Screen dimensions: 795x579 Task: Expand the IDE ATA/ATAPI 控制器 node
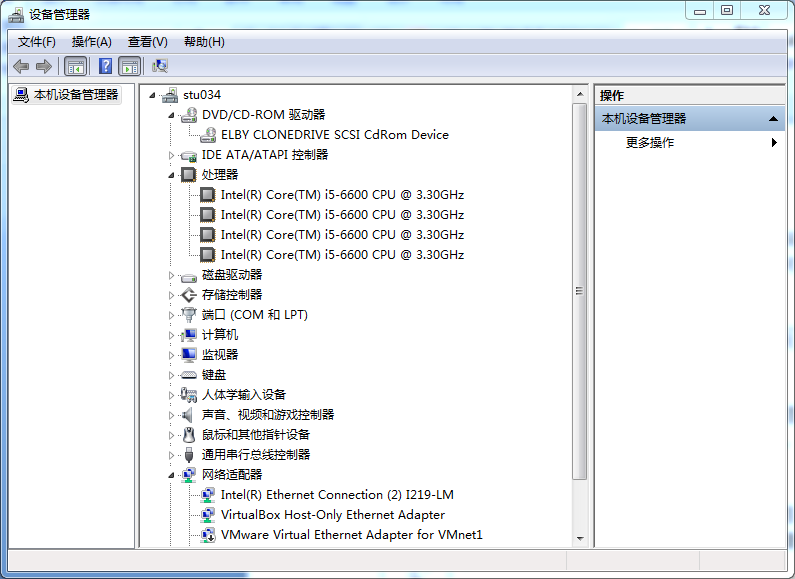pyautogui.click(x=171, y=155)
